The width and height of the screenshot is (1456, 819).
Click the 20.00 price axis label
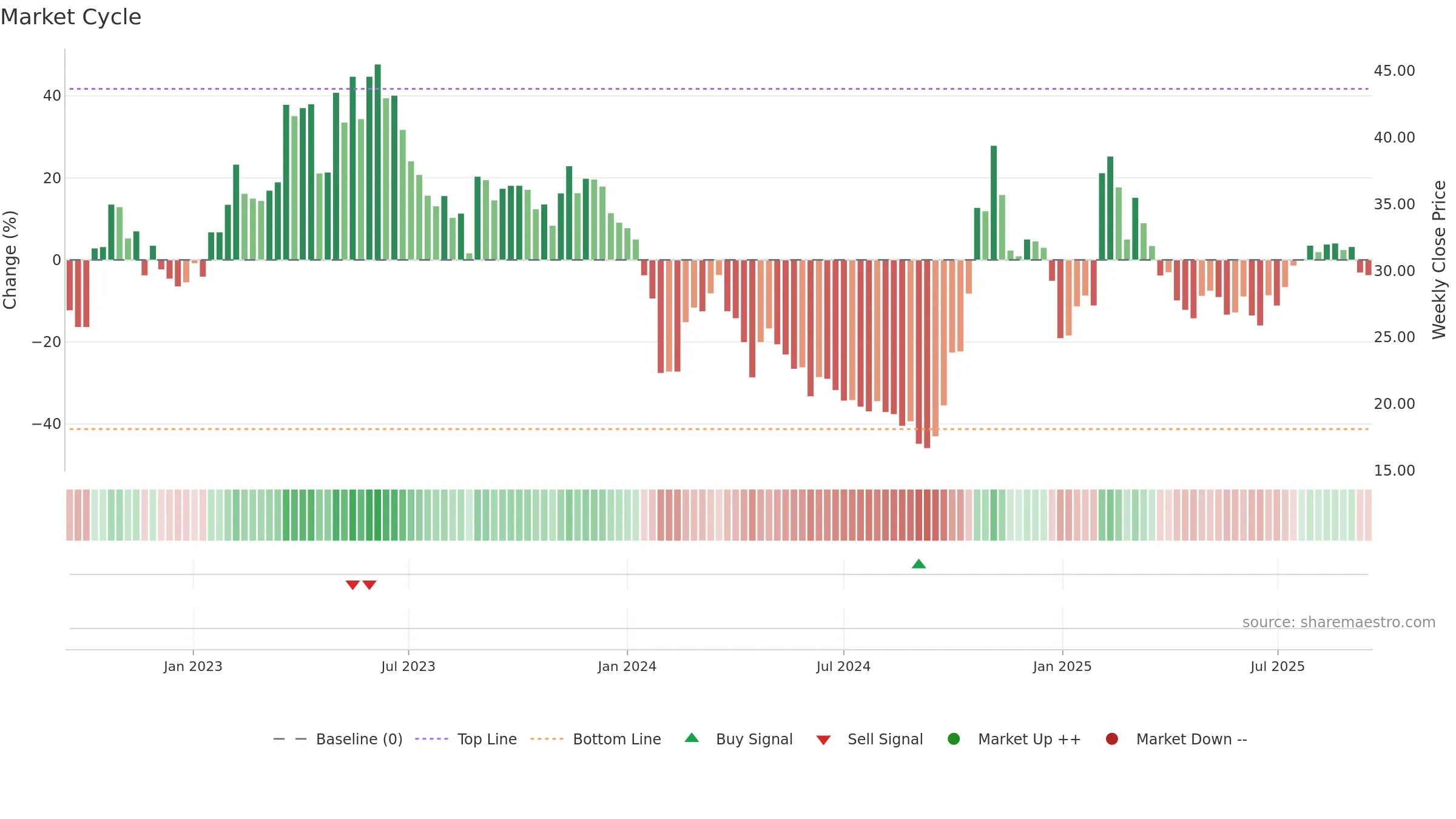[1394, 404]
